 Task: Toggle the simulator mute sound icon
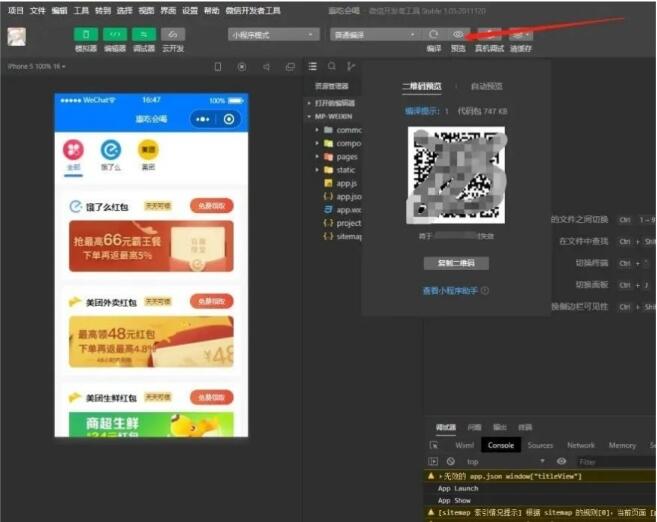pos(266,67)
